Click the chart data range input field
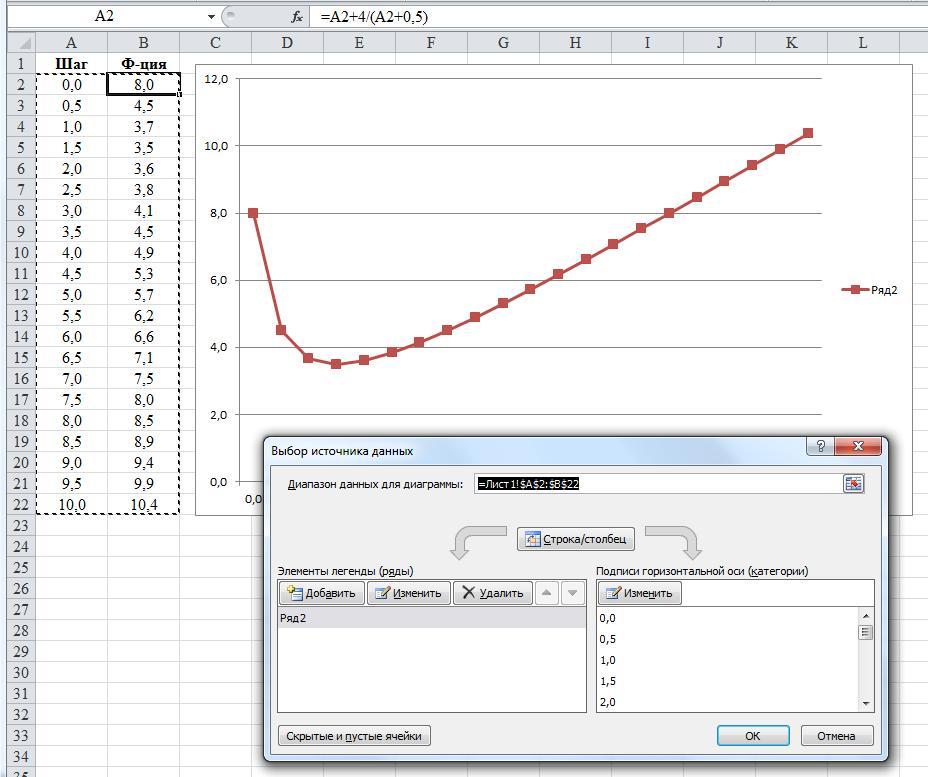Image resolution: width=928 pixels, height=777 pixels. (658, 483)
